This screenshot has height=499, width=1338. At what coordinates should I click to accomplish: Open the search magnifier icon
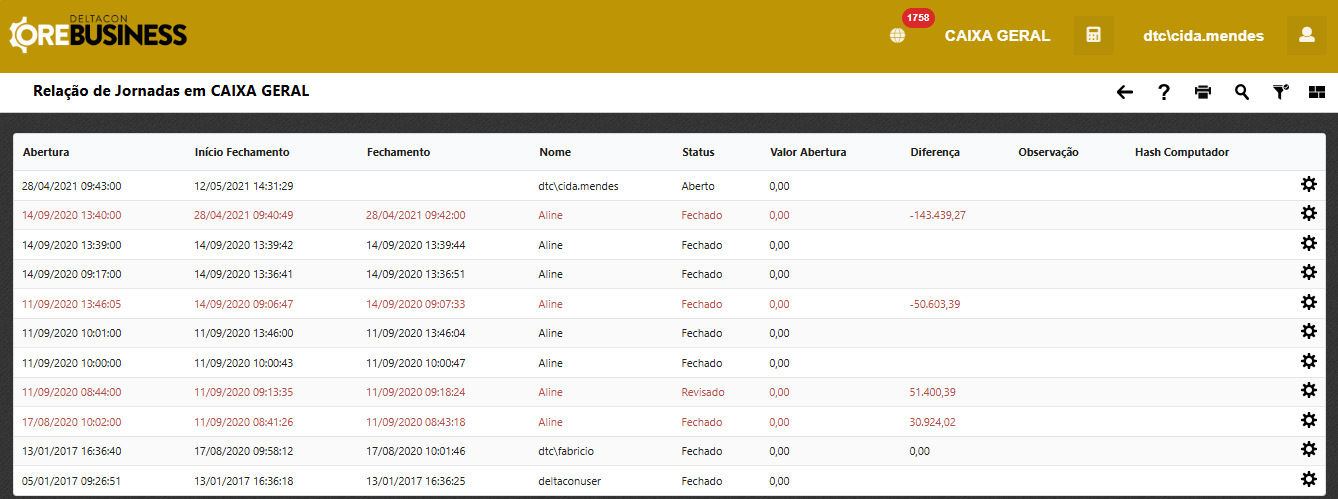click(1242, 92)
